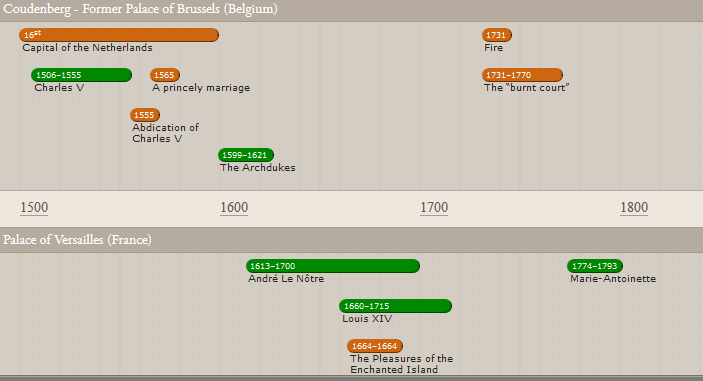Jump to the year 1600 link
This screenshot has width=703, height=381.
234,208
